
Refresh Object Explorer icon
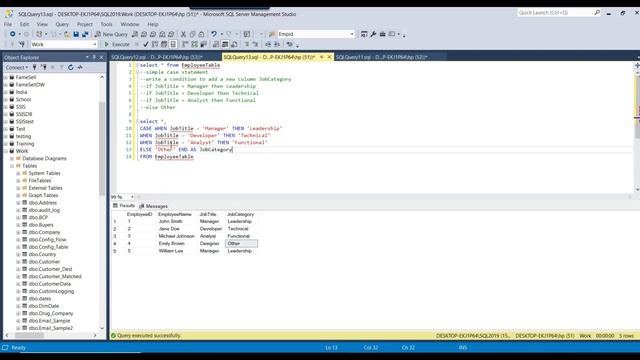pos(71,67)
